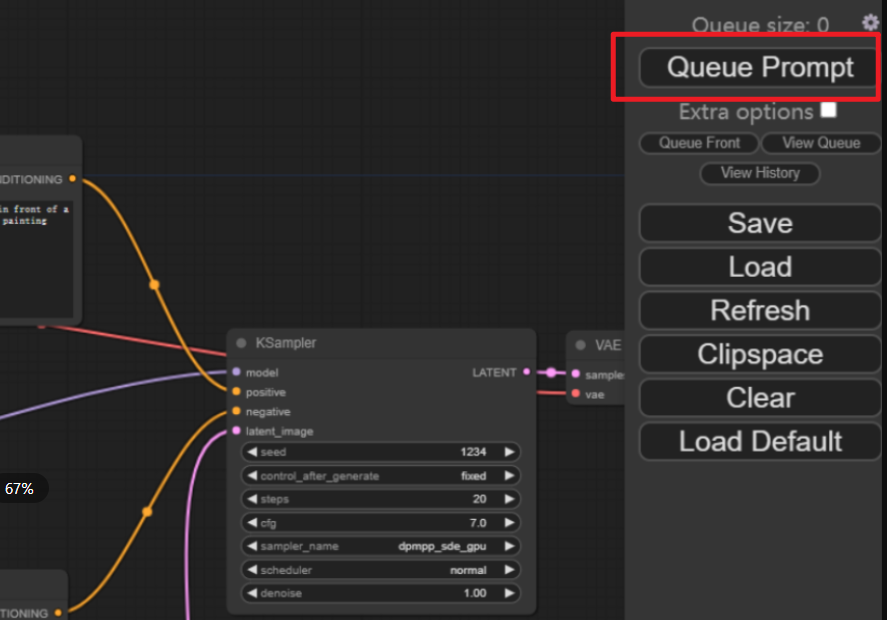Click the VAE node collapse dot
Image resolution: width=887 pixels, height=620 pixels.
point(581,345)
